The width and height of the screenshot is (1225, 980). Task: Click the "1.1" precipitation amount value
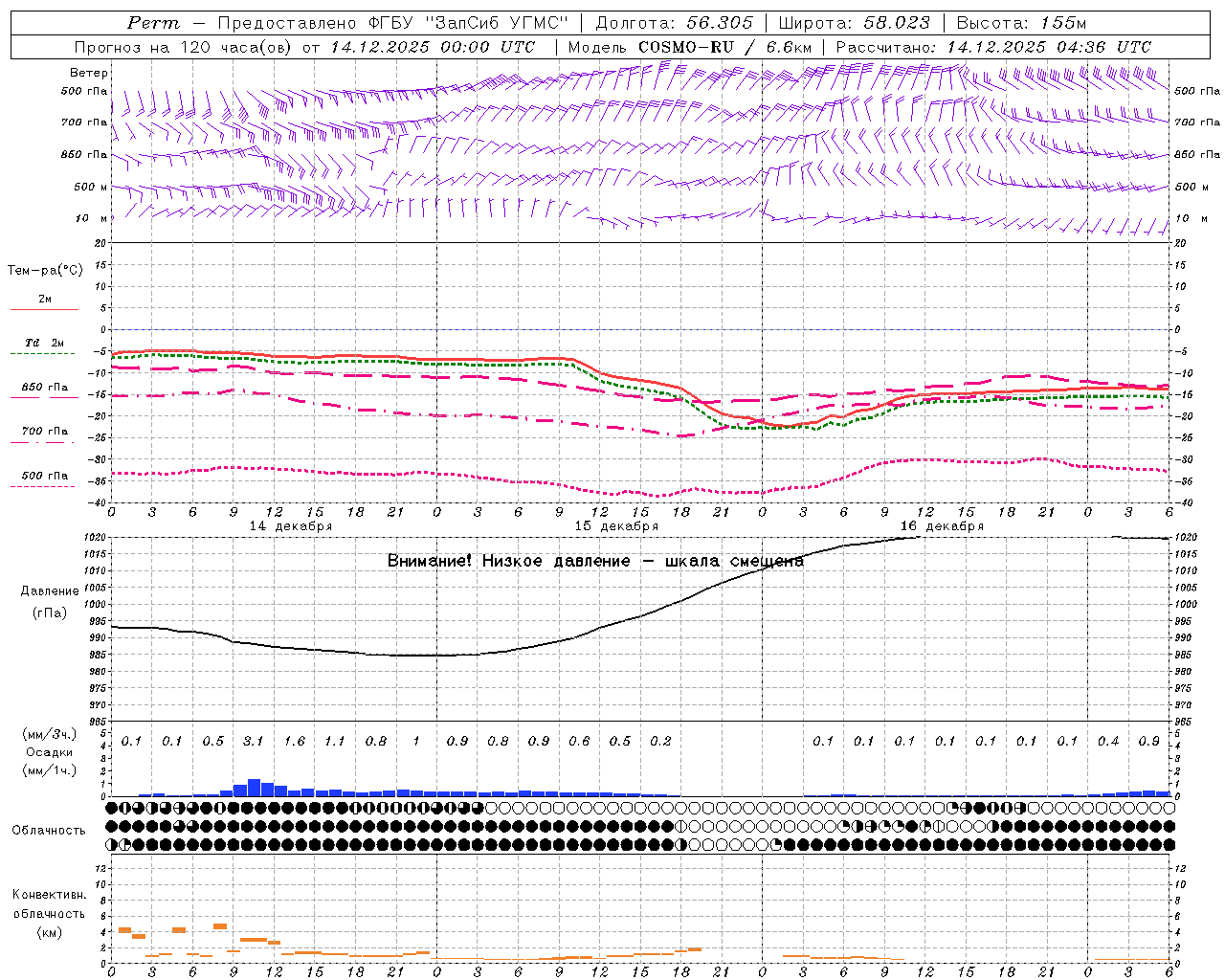(335, 742)
